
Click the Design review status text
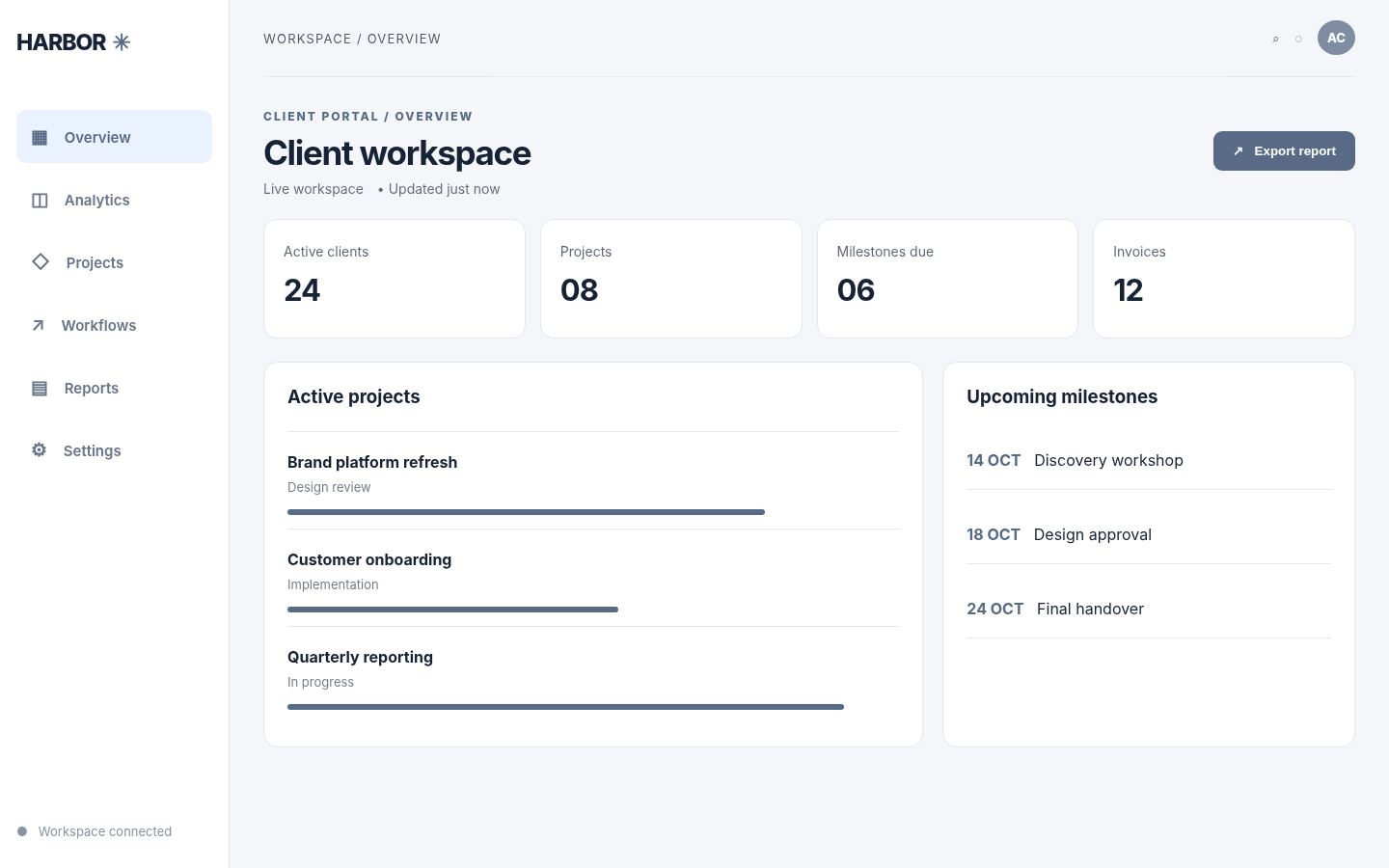pyautogui.click(x=329, y=487)
